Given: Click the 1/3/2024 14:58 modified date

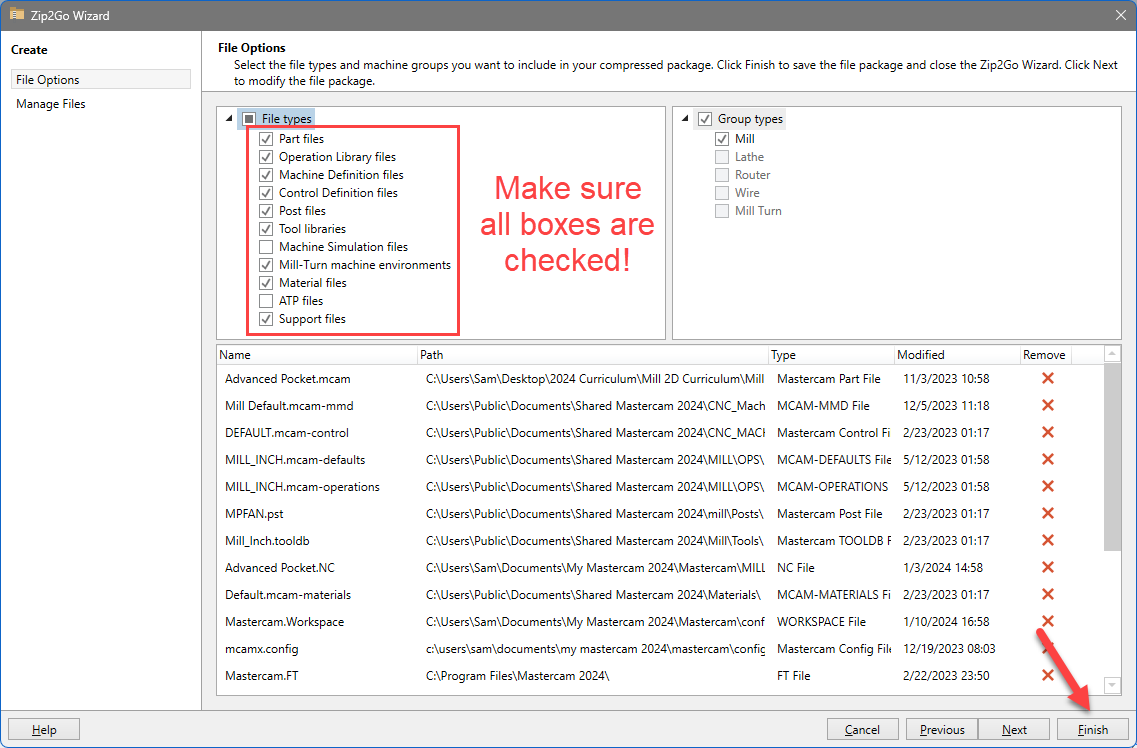Looking at the screenshot, I should (x=943, y=568).
